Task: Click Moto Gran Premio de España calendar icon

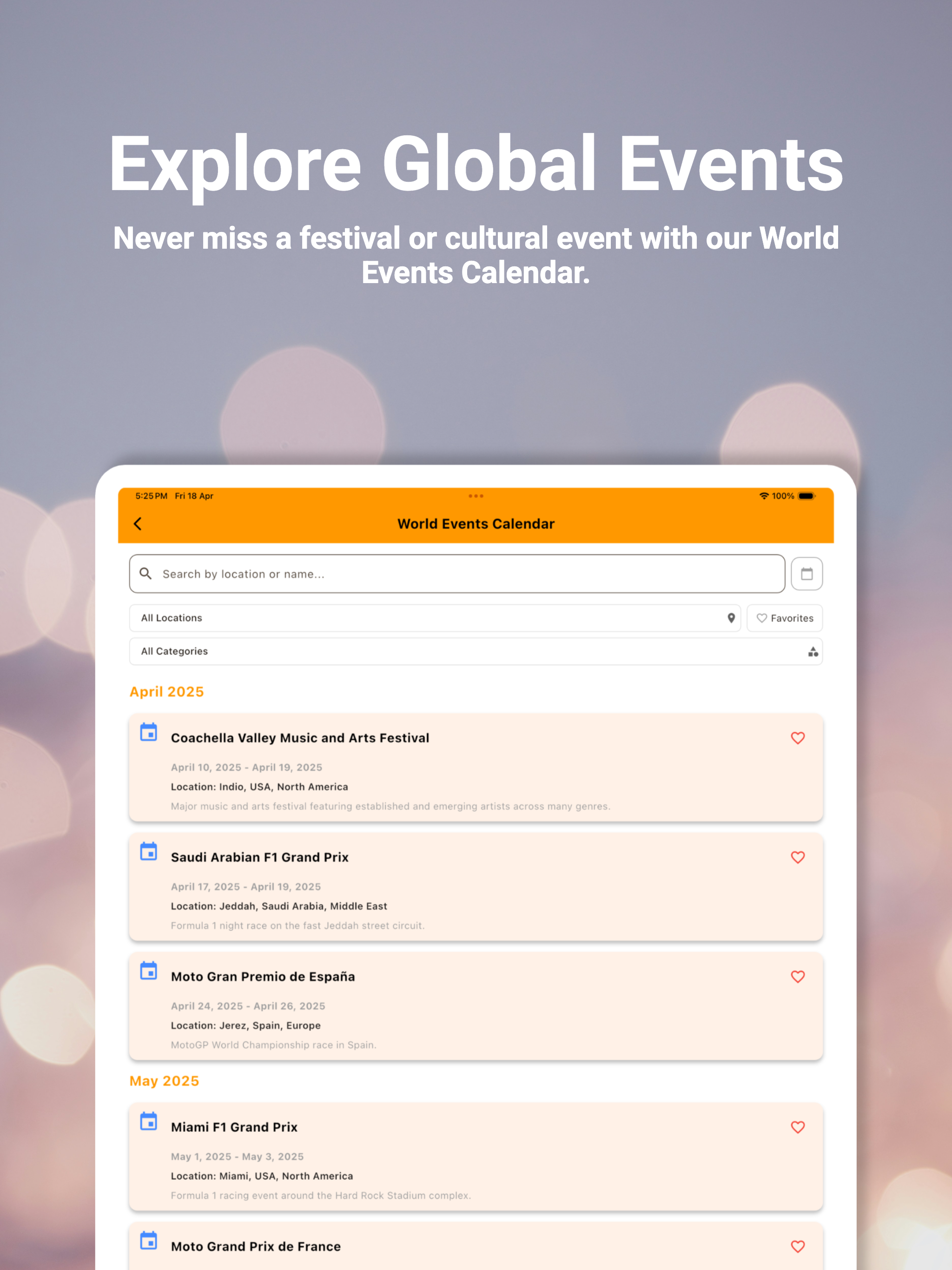Action: 149,971
